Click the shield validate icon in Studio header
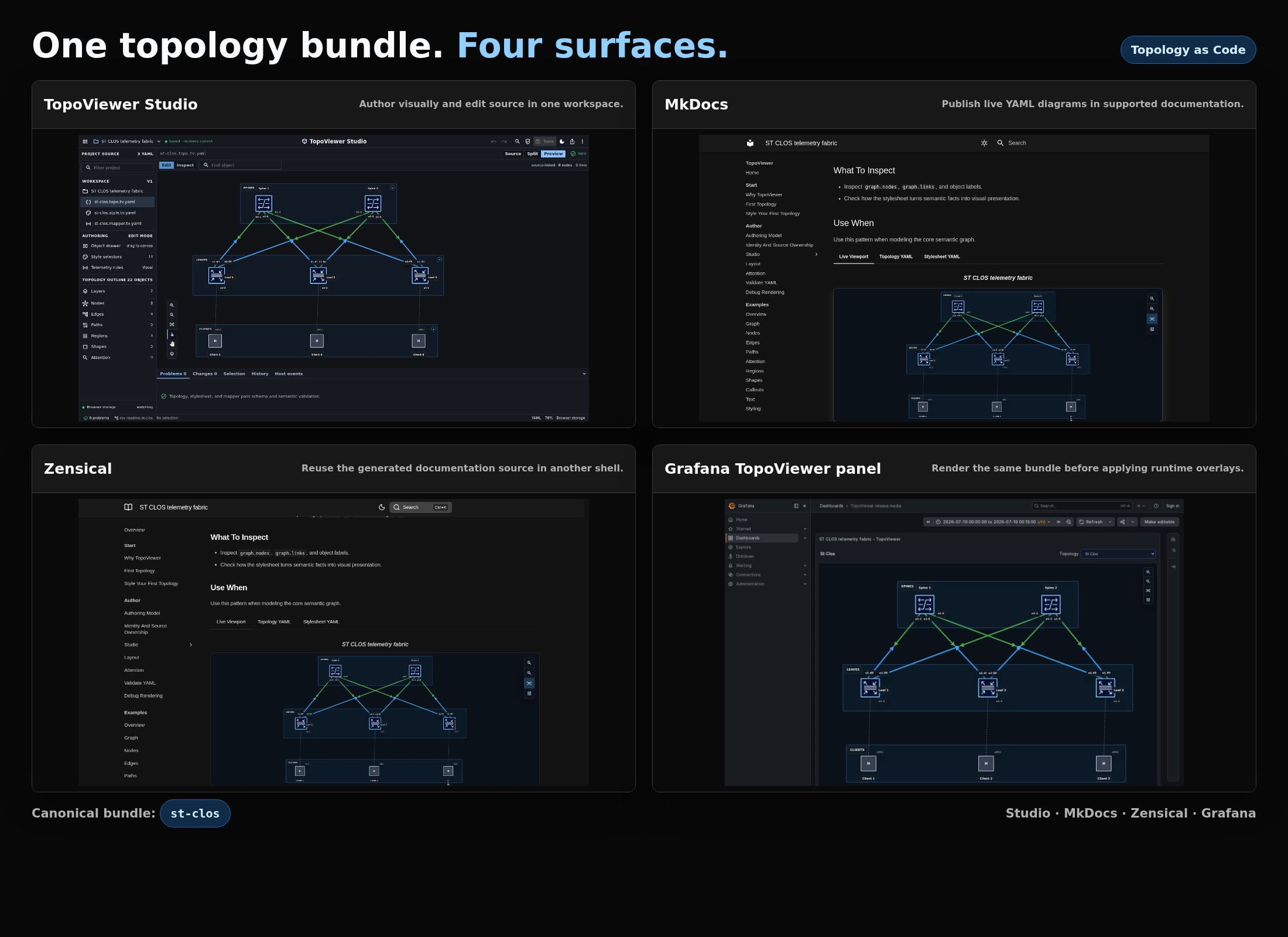The height and width of the screenshot is (937, 1288). [x=527, y=141]
